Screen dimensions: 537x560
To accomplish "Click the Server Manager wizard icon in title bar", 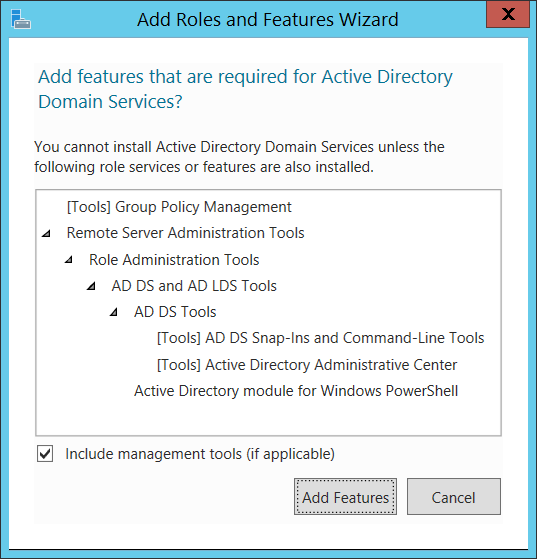I will pyautogui.click(x=21, y=19).
